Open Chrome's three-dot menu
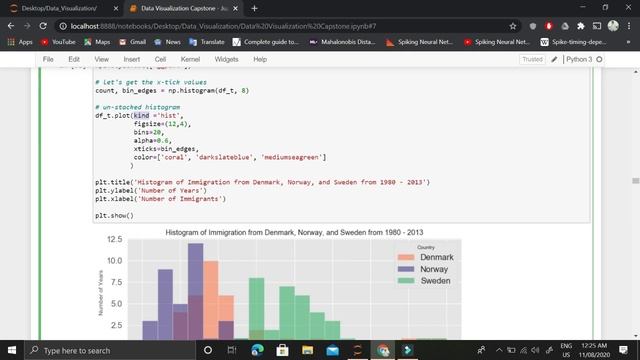640x360 pixels. [x=629, y=26]
